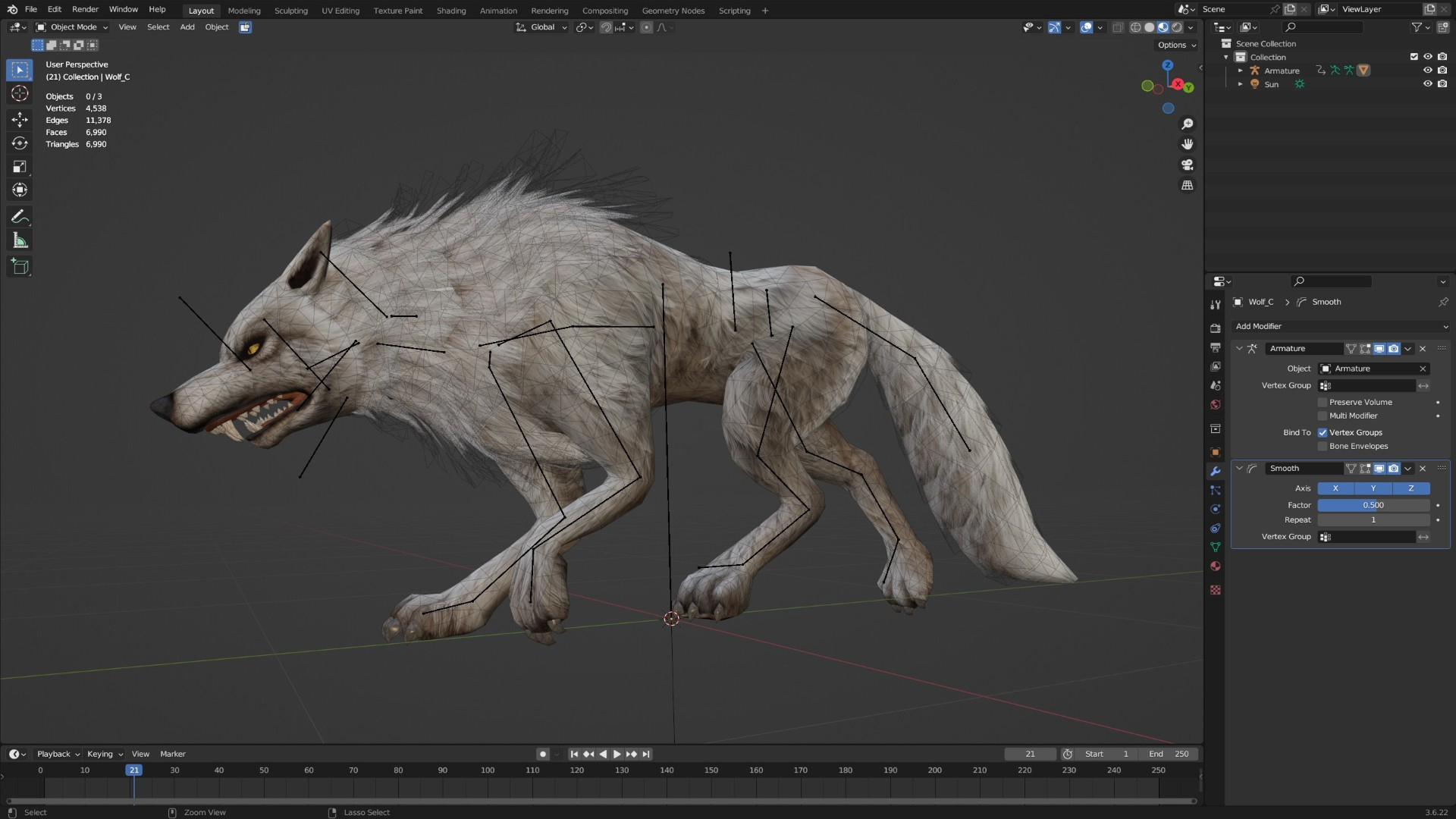Select the Transform tool
1456x819 pixels.
20,190
